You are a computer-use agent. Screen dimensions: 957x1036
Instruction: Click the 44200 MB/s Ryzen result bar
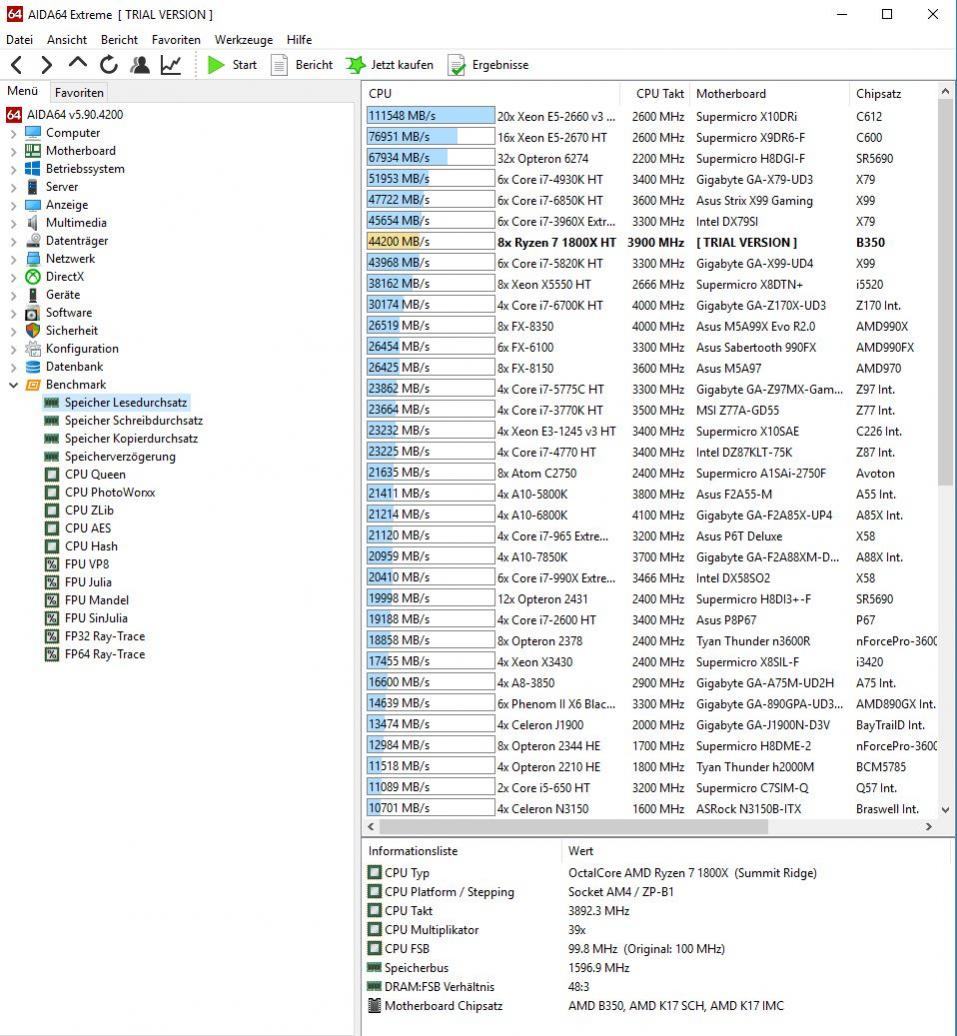pos(430,242)
